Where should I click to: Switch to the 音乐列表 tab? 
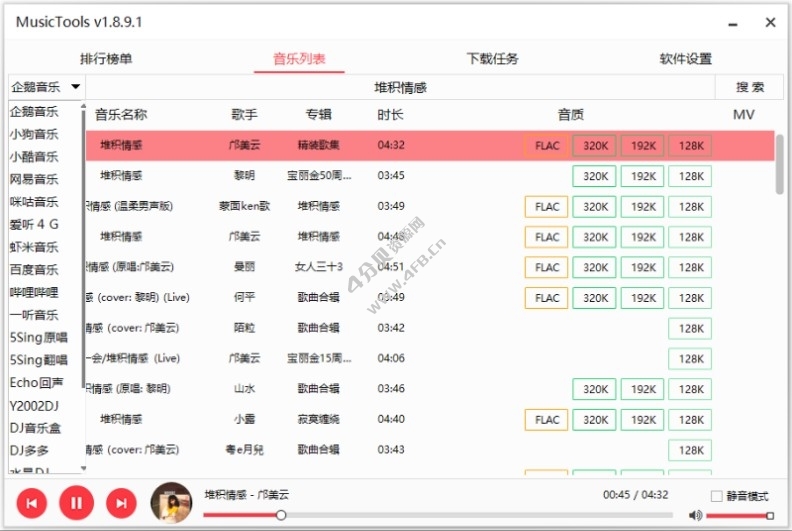(x=299, y=59)
